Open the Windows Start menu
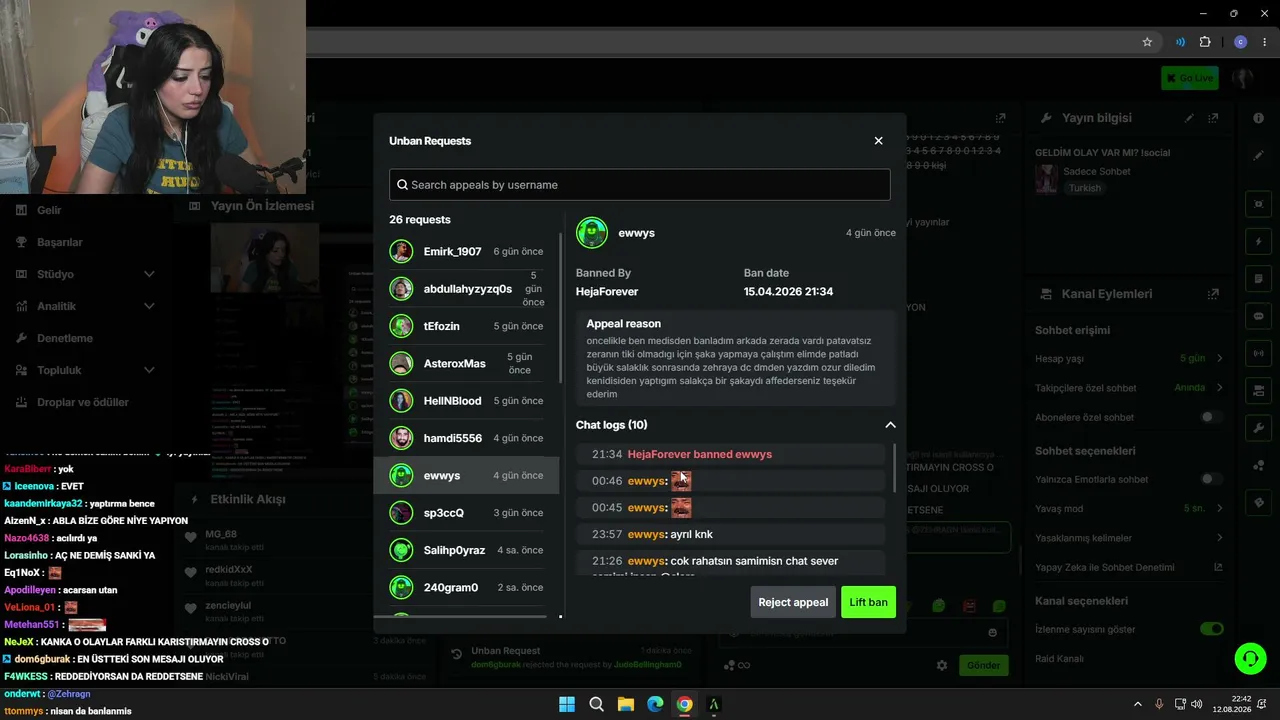1280x720 pixels. (567, 704)
